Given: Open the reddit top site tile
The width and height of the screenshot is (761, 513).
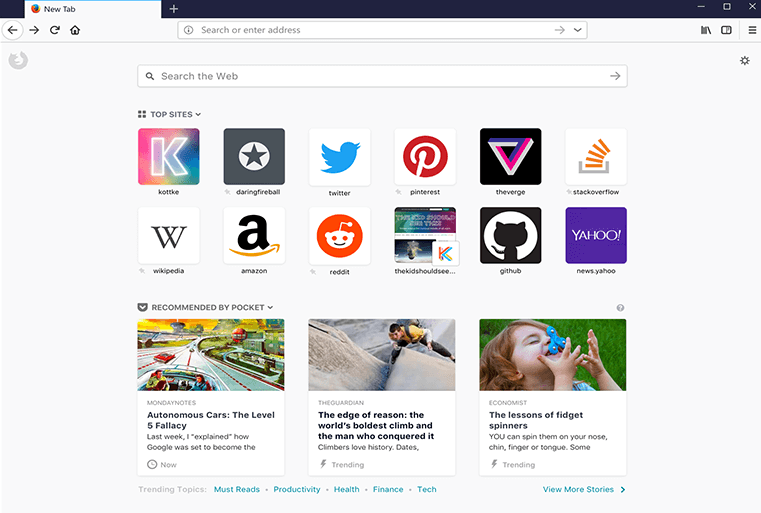Looking at the screenshot, I should click(340, 236).
